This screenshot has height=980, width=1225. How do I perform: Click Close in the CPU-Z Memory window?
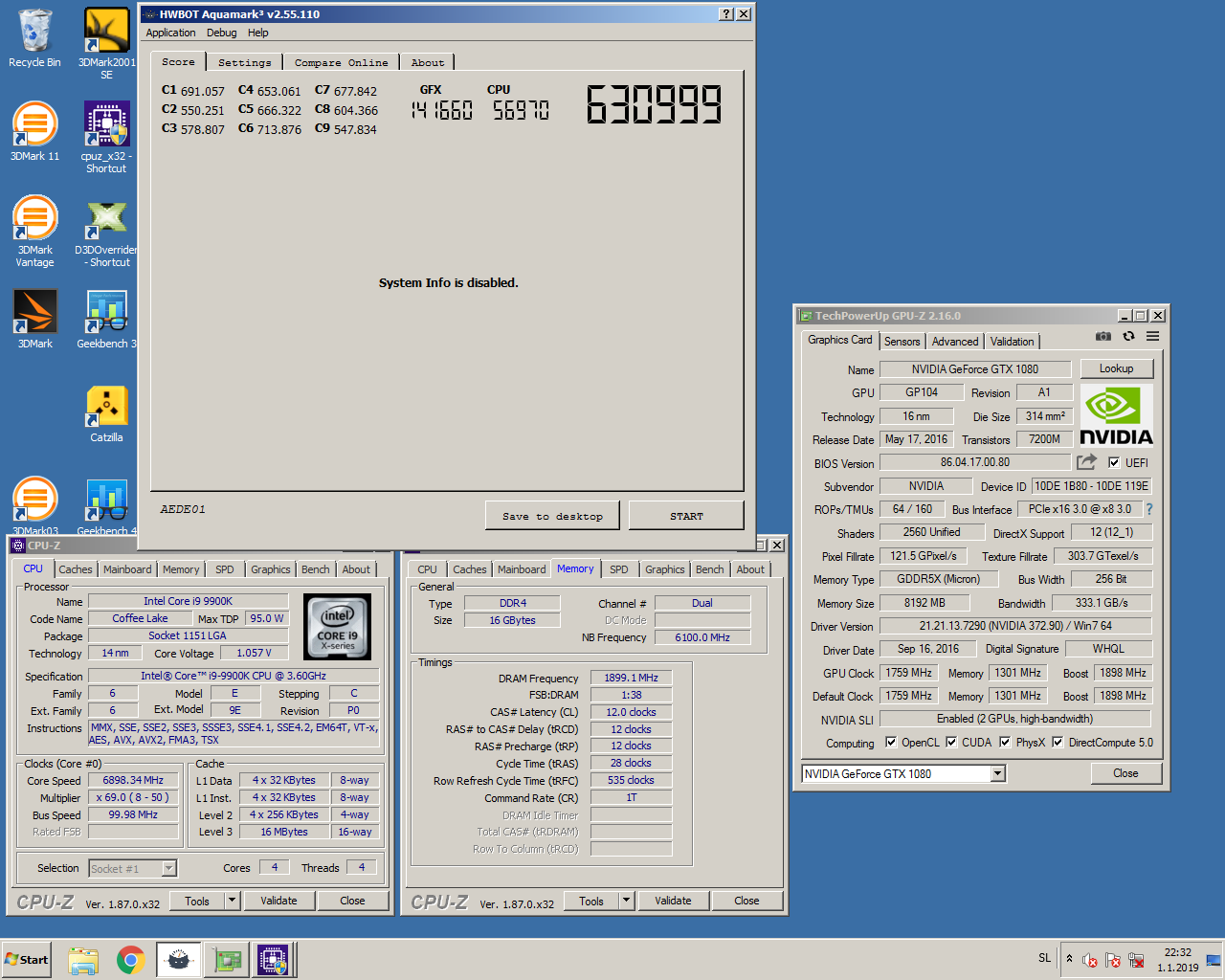(x=746, y=901)
